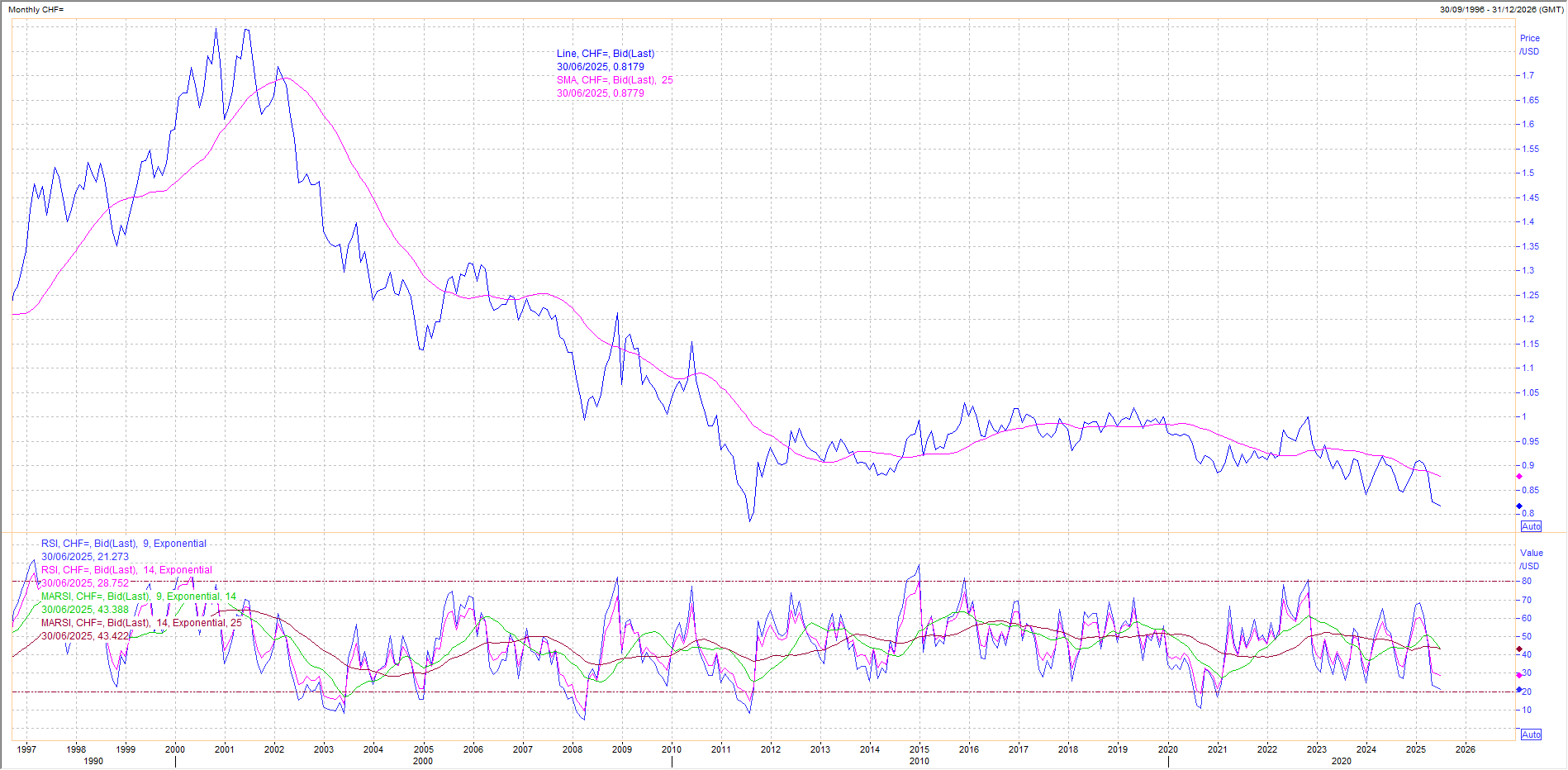Select the 'RSI, CHF=, Bid(Last), 9, Exponential' legend
The image size is (1568, 770).
coord(124,544)
